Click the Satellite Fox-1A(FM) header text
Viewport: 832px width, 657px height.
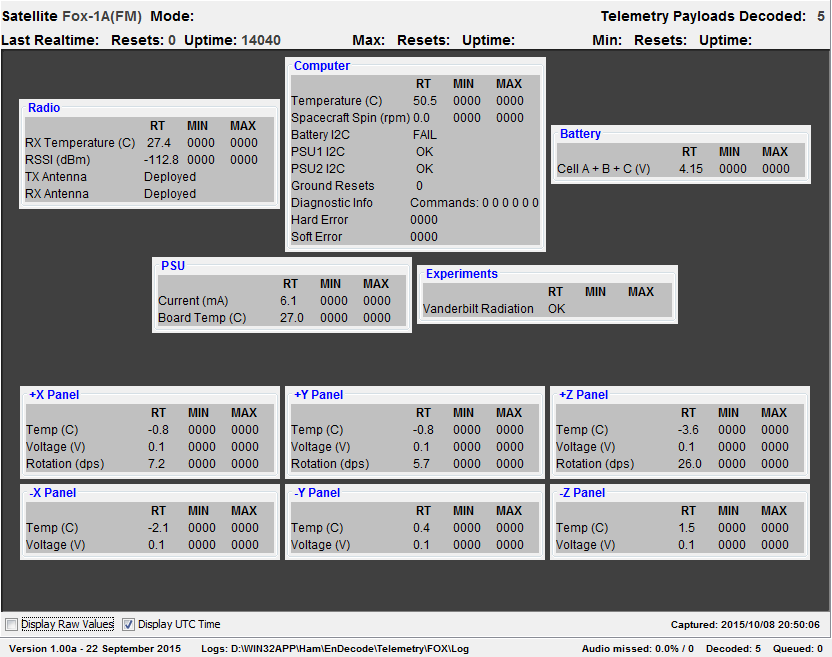pyautogui.click(x=72, y=16)
